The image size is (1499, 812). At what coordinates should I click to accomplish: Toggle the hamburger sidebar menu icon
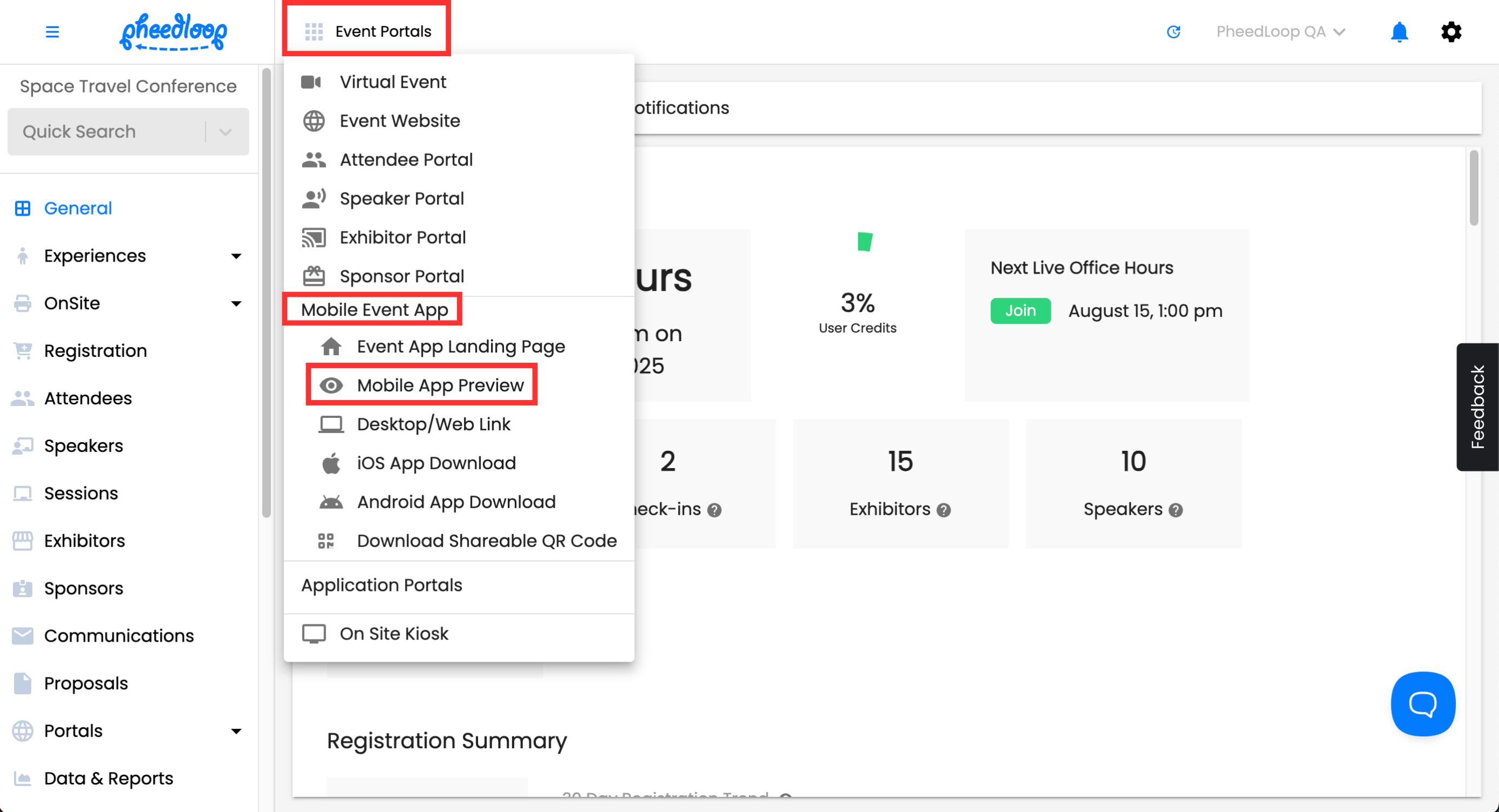52,31
